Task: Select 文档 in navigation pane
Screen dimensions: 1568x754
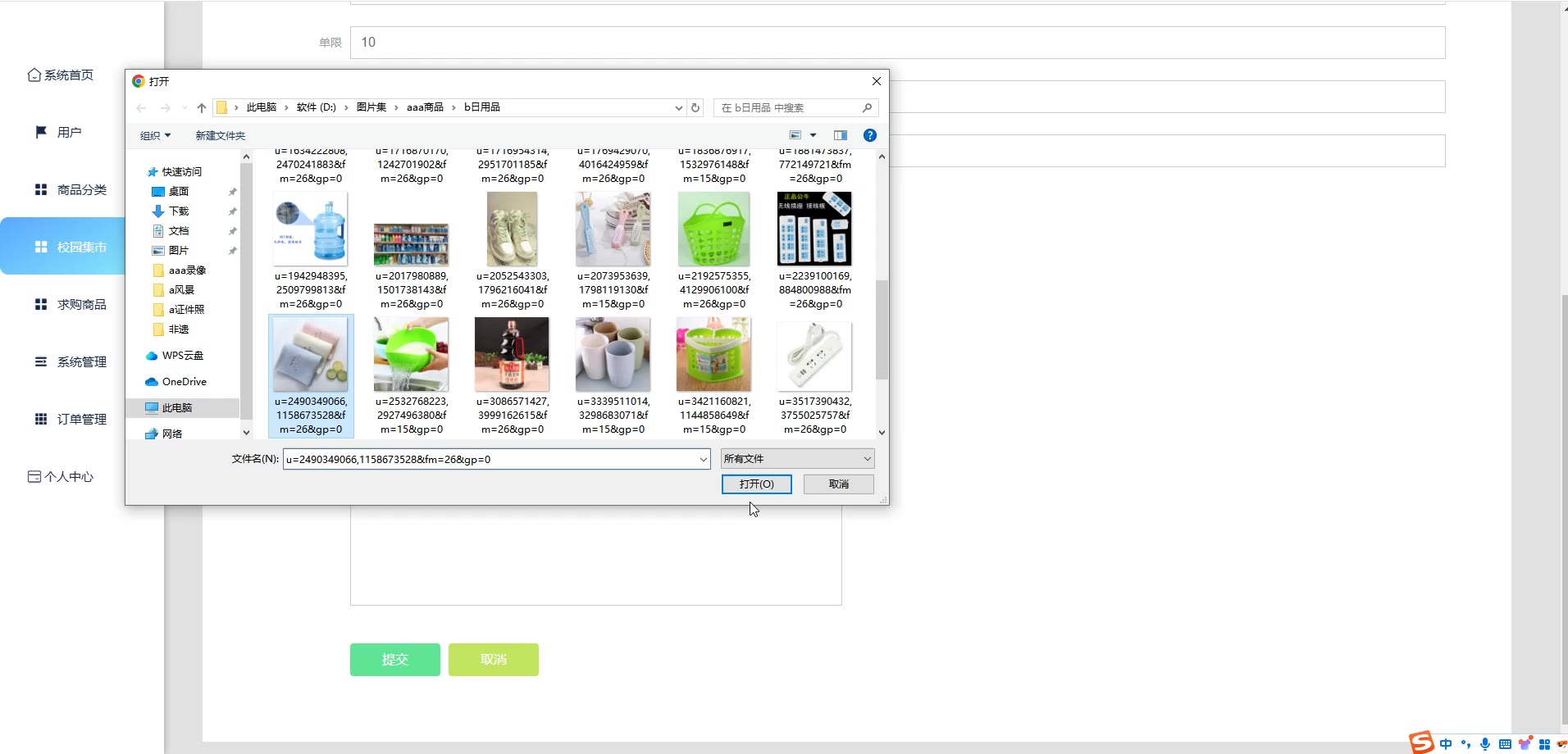Action: pos(171,231)
